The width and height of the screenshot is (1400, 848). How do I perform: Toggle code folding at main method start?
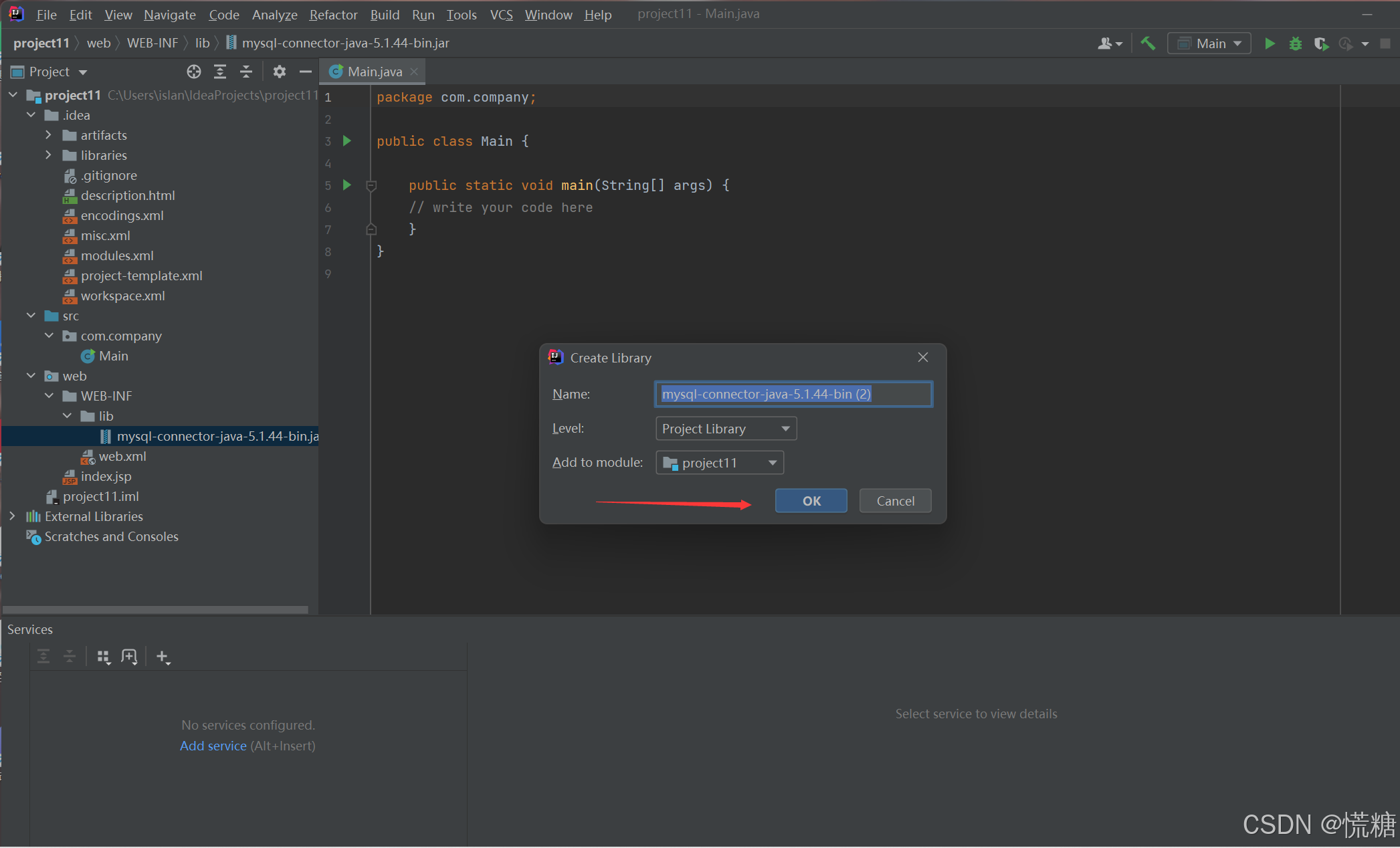371,185
